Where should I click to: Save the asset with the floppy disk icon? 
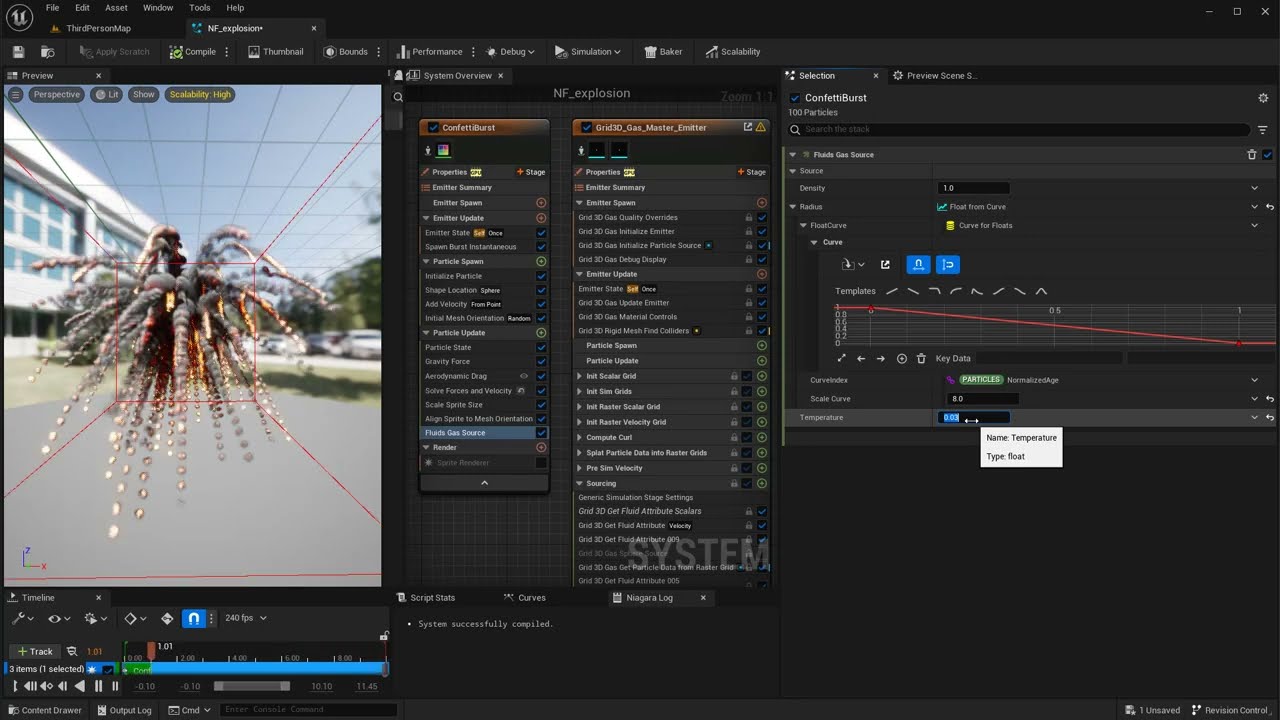tap(18, 52)
